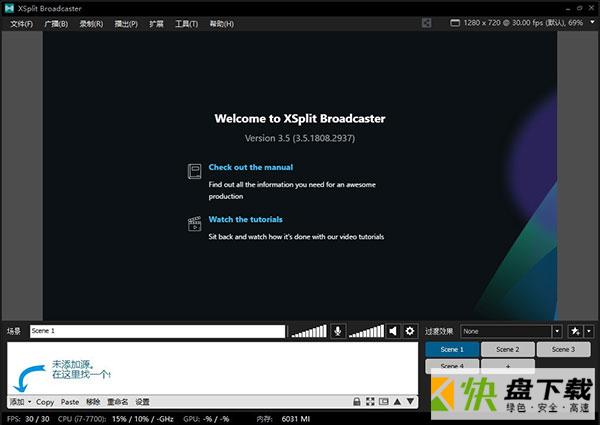Adjust the microphone volume level bars
600x425 pixels.
point(309,331)
